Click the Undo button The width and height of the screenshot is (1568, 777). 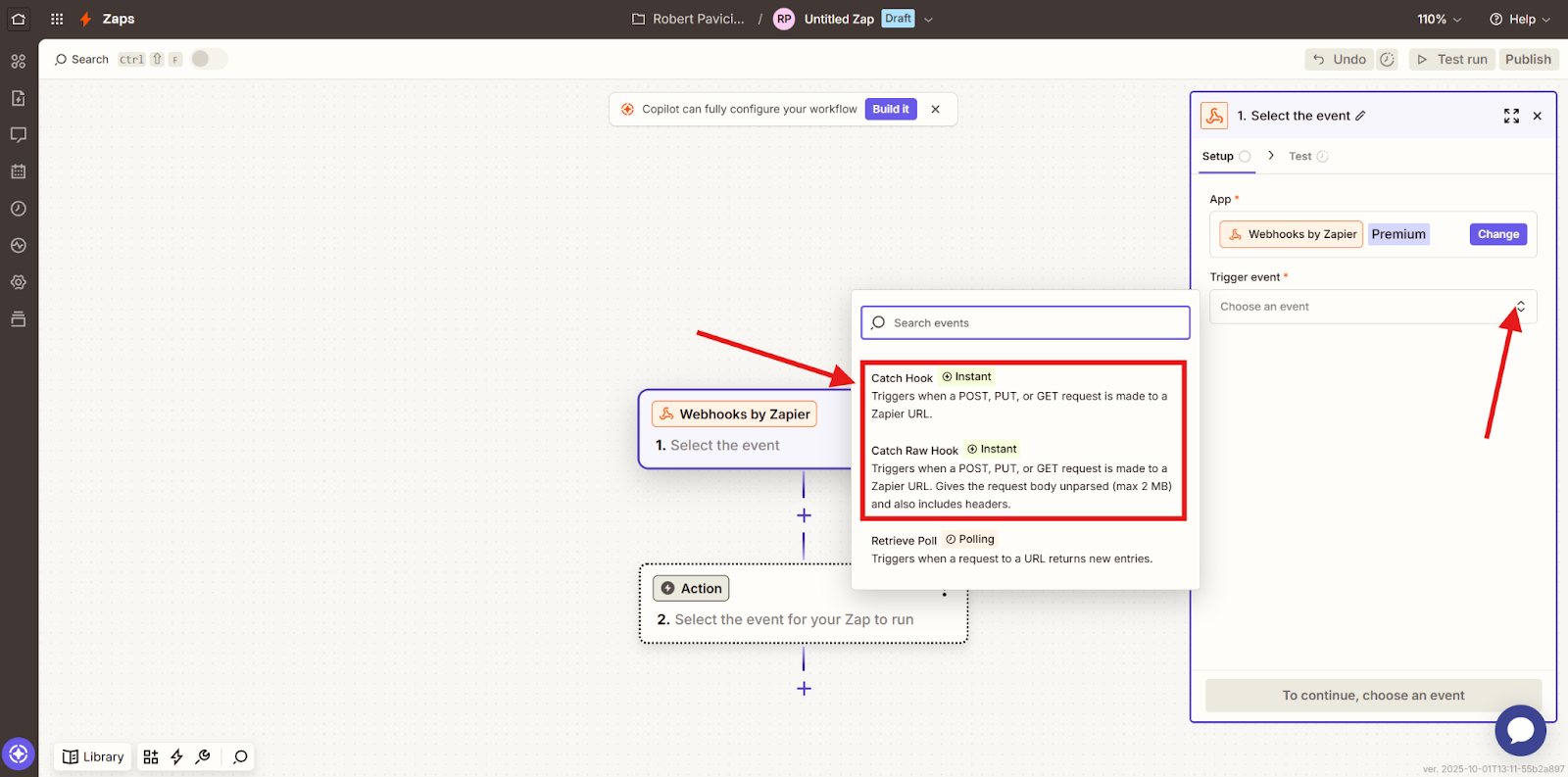(1339, 60)
